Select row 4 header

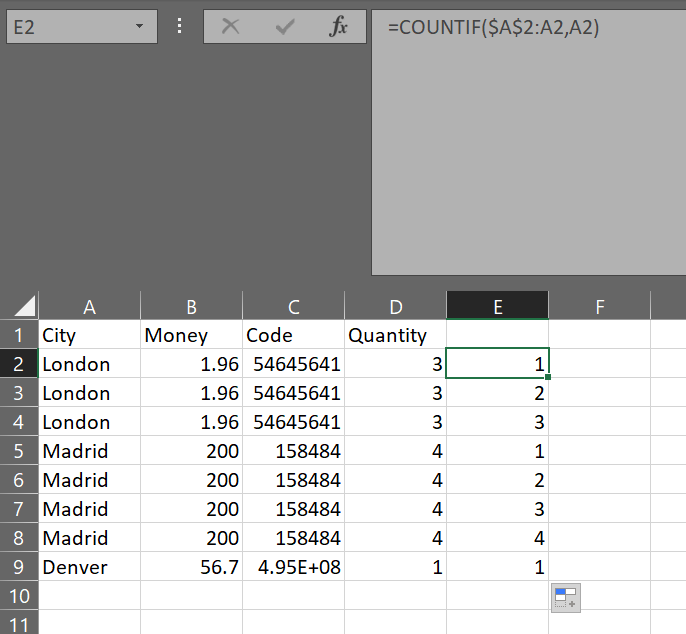[x=19, y=421]
